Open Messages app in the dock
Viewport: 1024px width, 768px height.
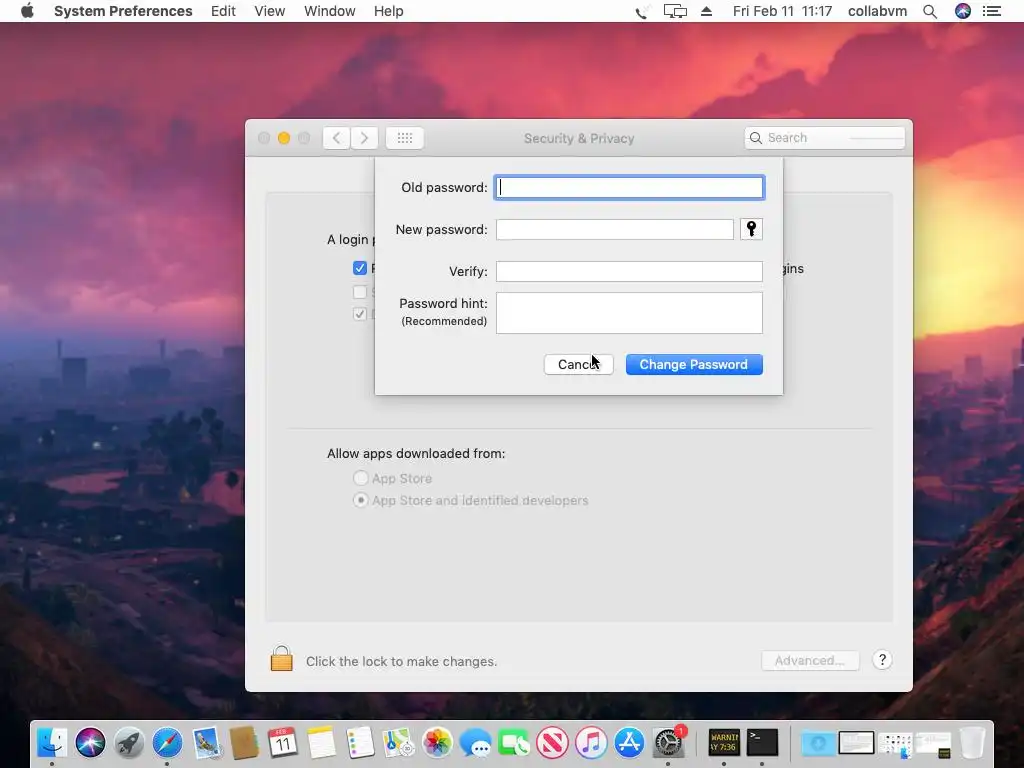[475, 743]
